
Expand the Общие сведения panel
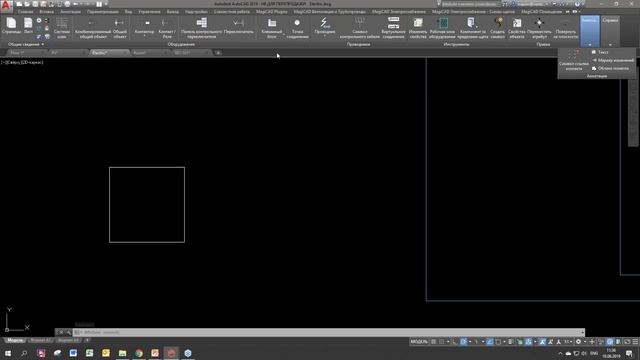click(26, 44)
